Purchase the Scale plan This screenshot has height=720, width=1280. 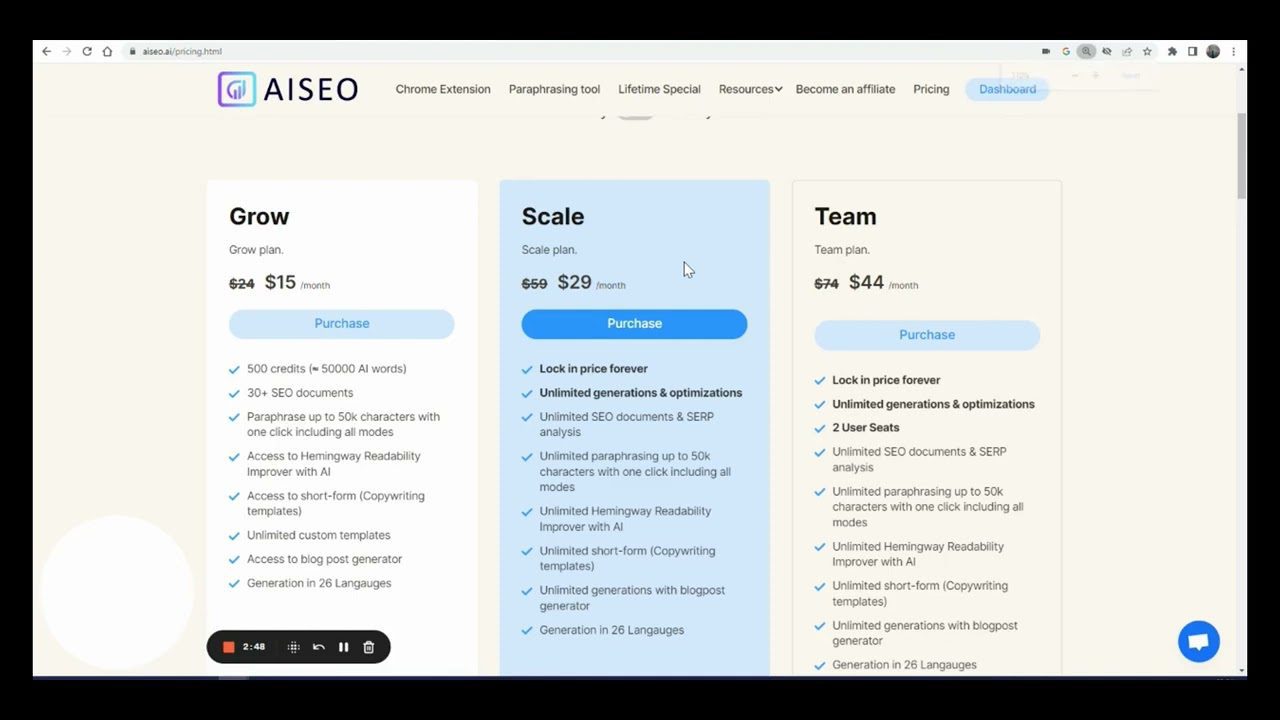pyautogui.click(x=634, y=324)
